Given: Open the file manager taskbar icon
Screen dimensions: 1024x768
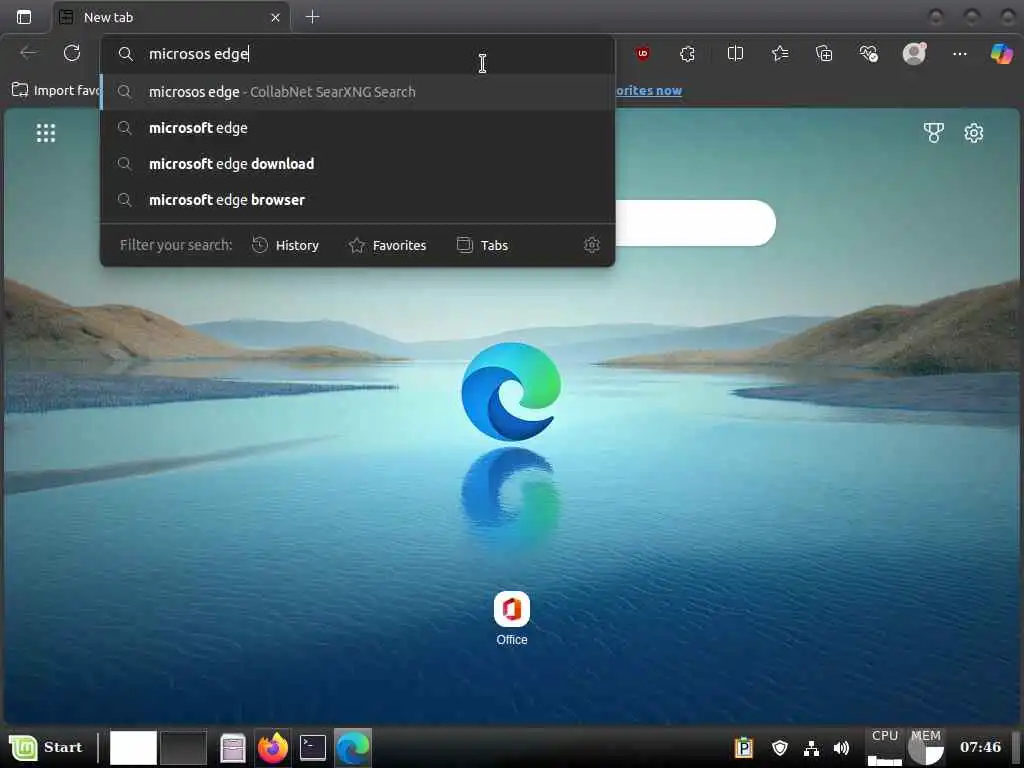Looking at the screenshot, I should [232, 748].
